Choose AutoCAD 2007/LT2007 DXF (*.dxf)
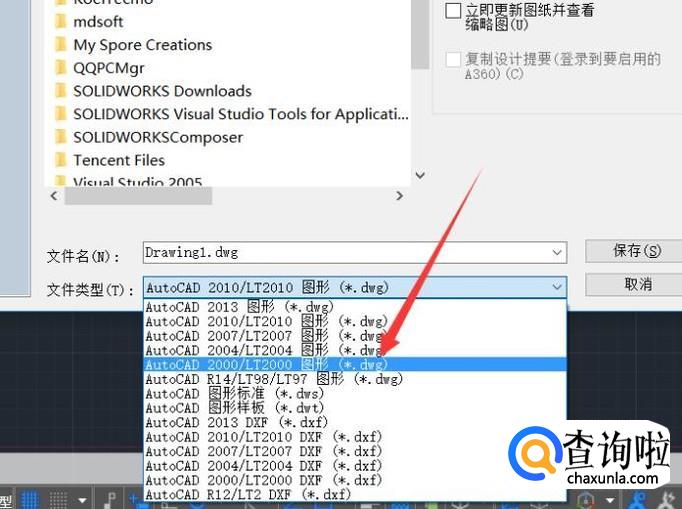The width and height of the screenshot is (682, 509). (355, 451)
